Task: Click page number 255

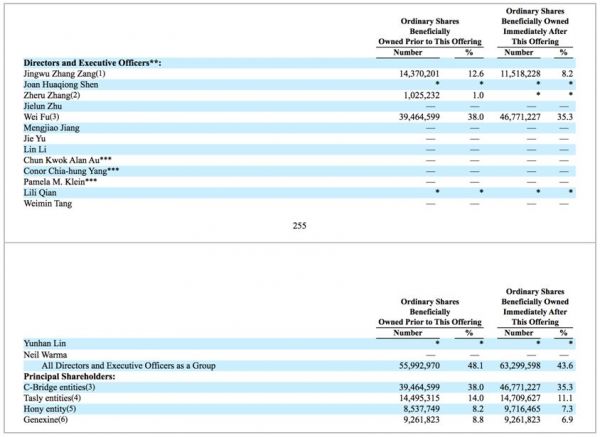Action: (x=299, y=226)
